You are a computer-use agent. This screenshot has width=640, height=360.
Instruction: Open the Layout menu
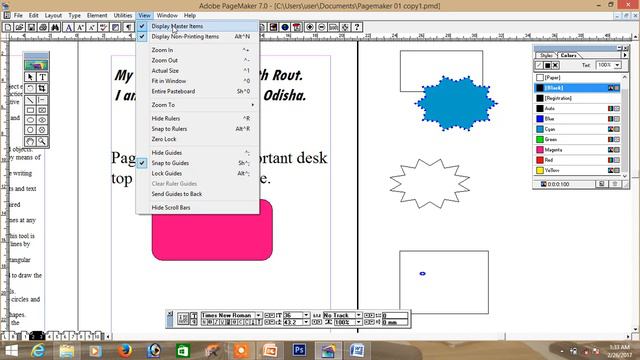tap(53, 16)
